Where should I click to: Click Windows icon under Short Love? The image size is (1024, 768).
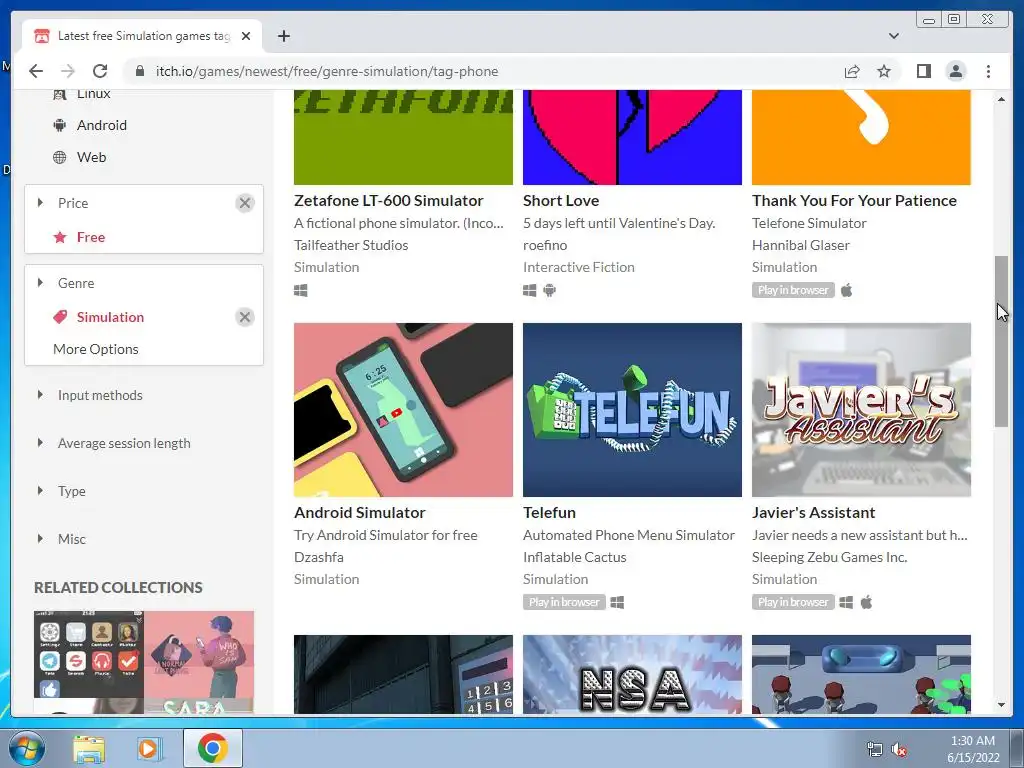click(x=530, y=291)
